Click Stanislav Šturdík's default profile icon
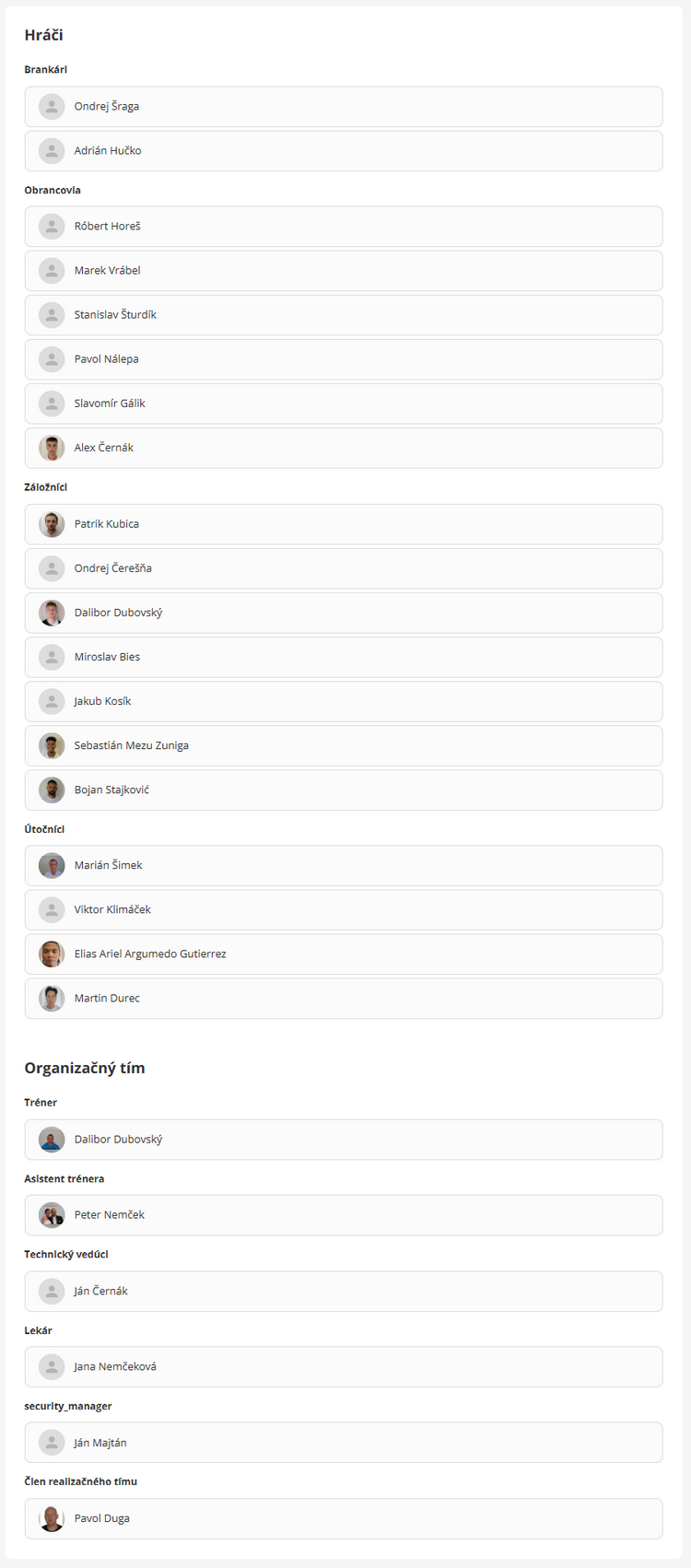 click(x=52, y=315)
